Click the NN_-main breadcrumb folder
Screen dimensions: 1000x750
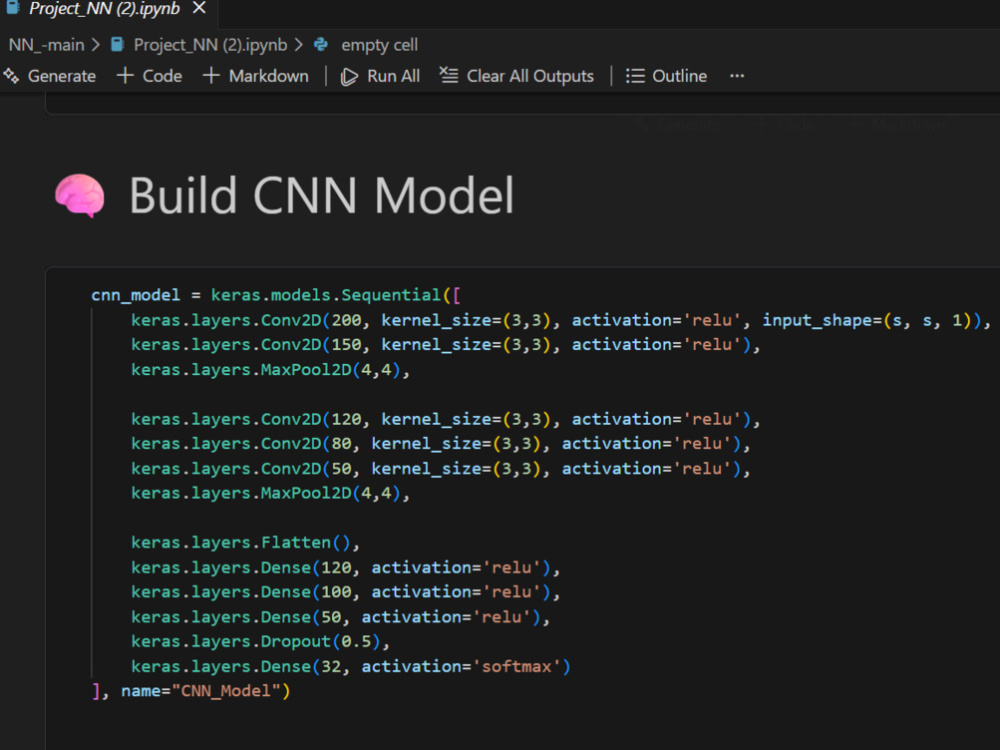point(46,45)
